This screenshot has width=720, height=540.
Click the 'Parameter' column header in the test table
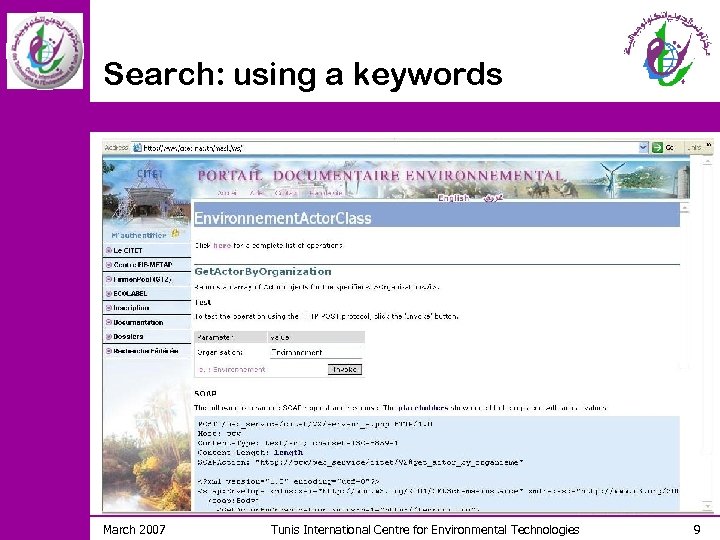pos(231,338)
